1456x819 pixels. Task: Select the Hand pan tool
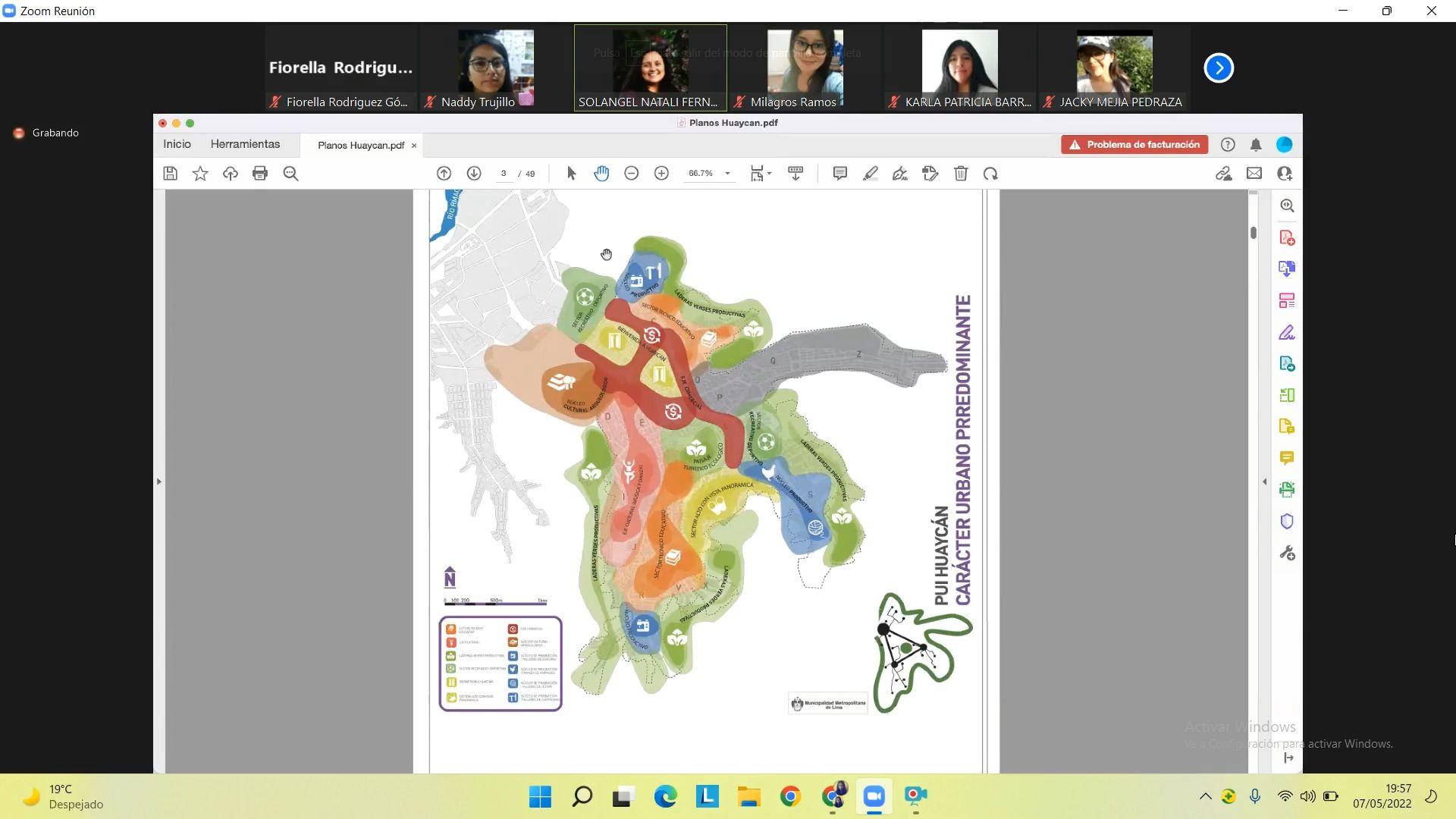601,174
